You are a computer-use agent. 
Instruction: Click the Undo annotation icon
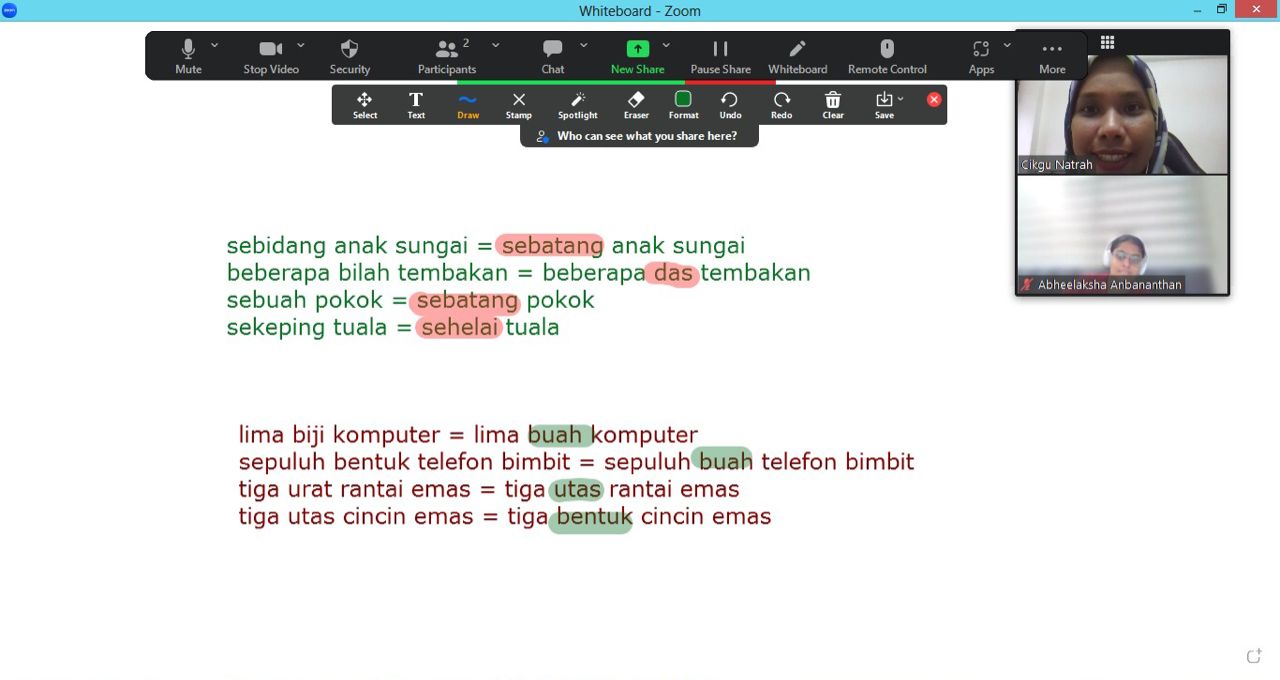click(x=730, y=104)
